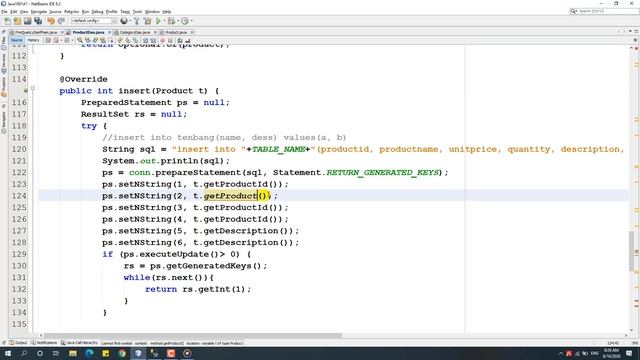Switch to the Product.java tab
Image resolution: width=640 pixels, height=360 pixels.
pos(176,32)
